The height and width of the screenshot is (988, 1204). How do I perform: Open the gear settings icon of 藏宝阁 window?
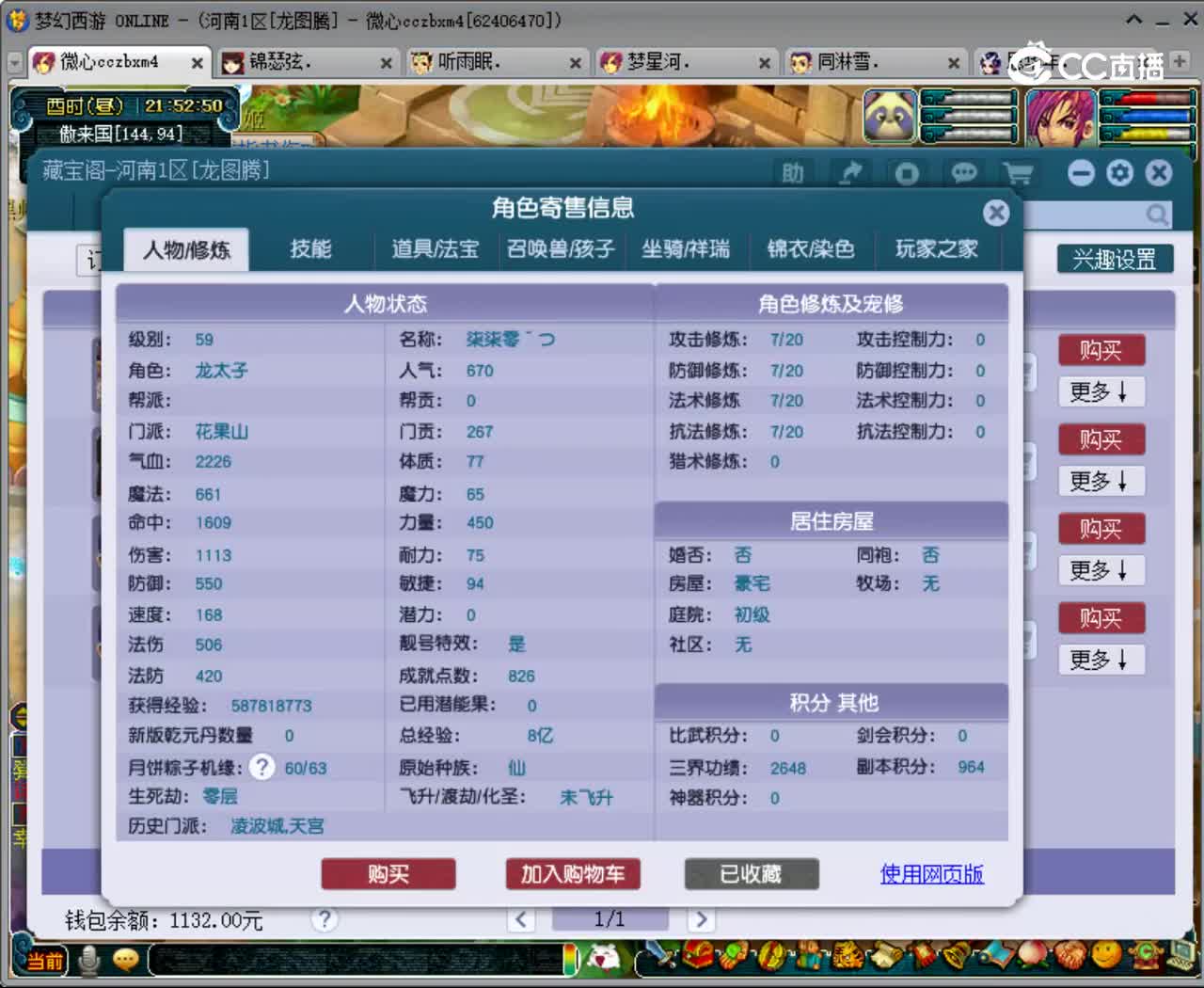coord(1119,173)
